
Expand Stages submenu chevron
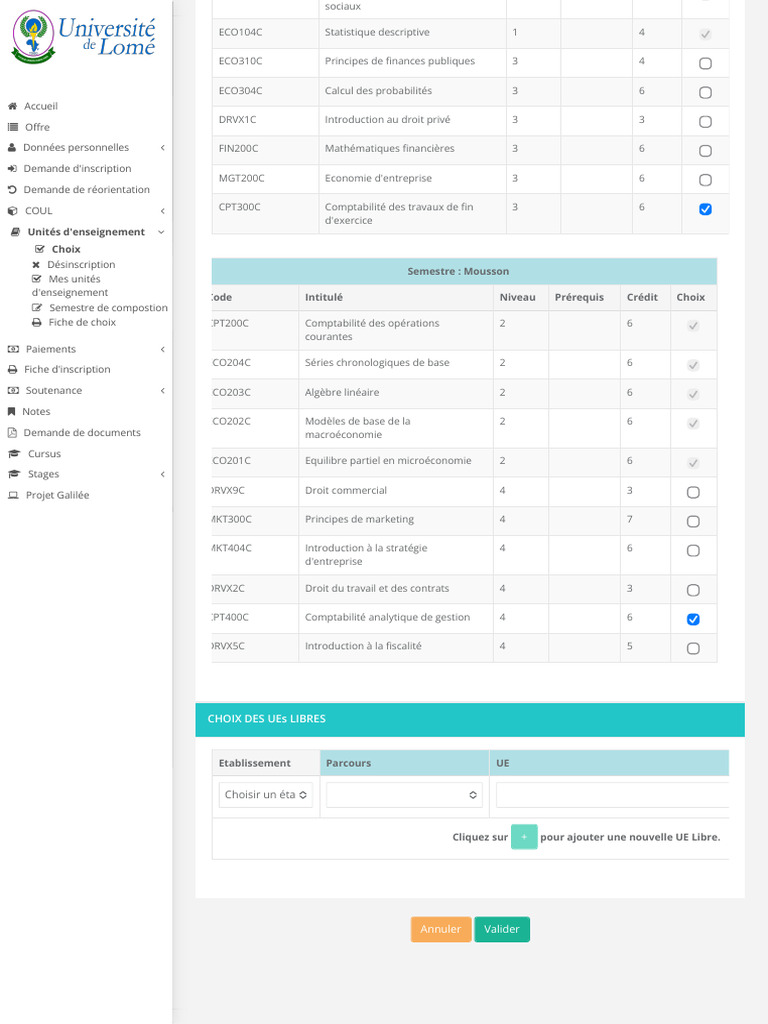[x=162, y=474]
